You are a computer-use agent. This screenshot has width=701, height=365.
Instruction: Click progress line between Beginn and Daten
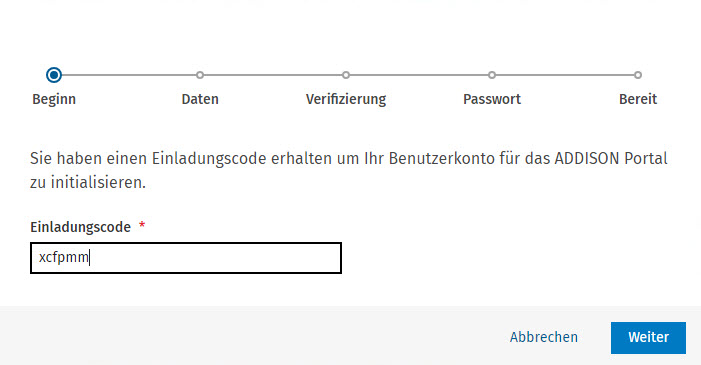[129, 75]
